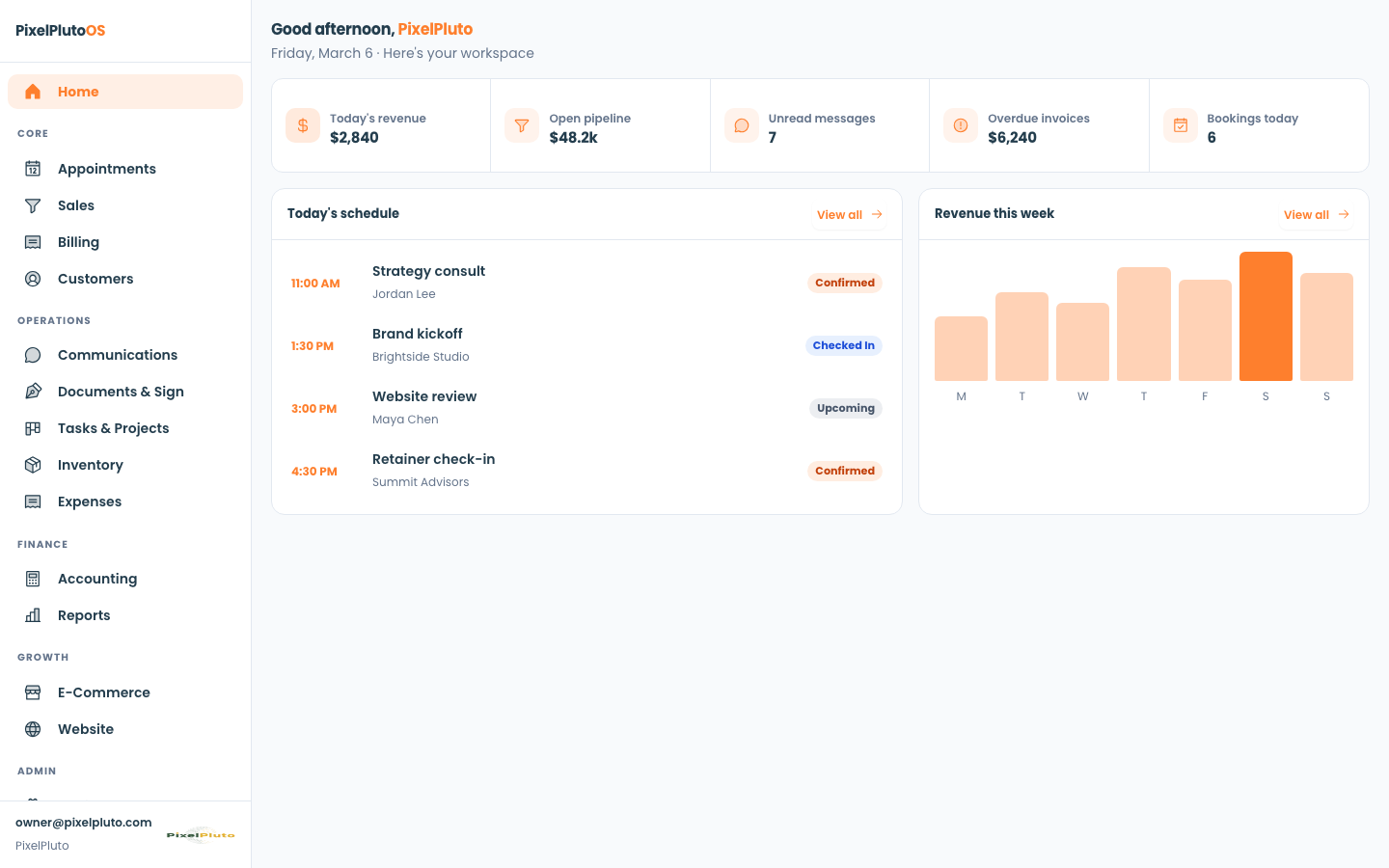Click Confirmed badge on Retainer check-in
This screenshot has height=868, width=1389.
[x=845, y=471]
